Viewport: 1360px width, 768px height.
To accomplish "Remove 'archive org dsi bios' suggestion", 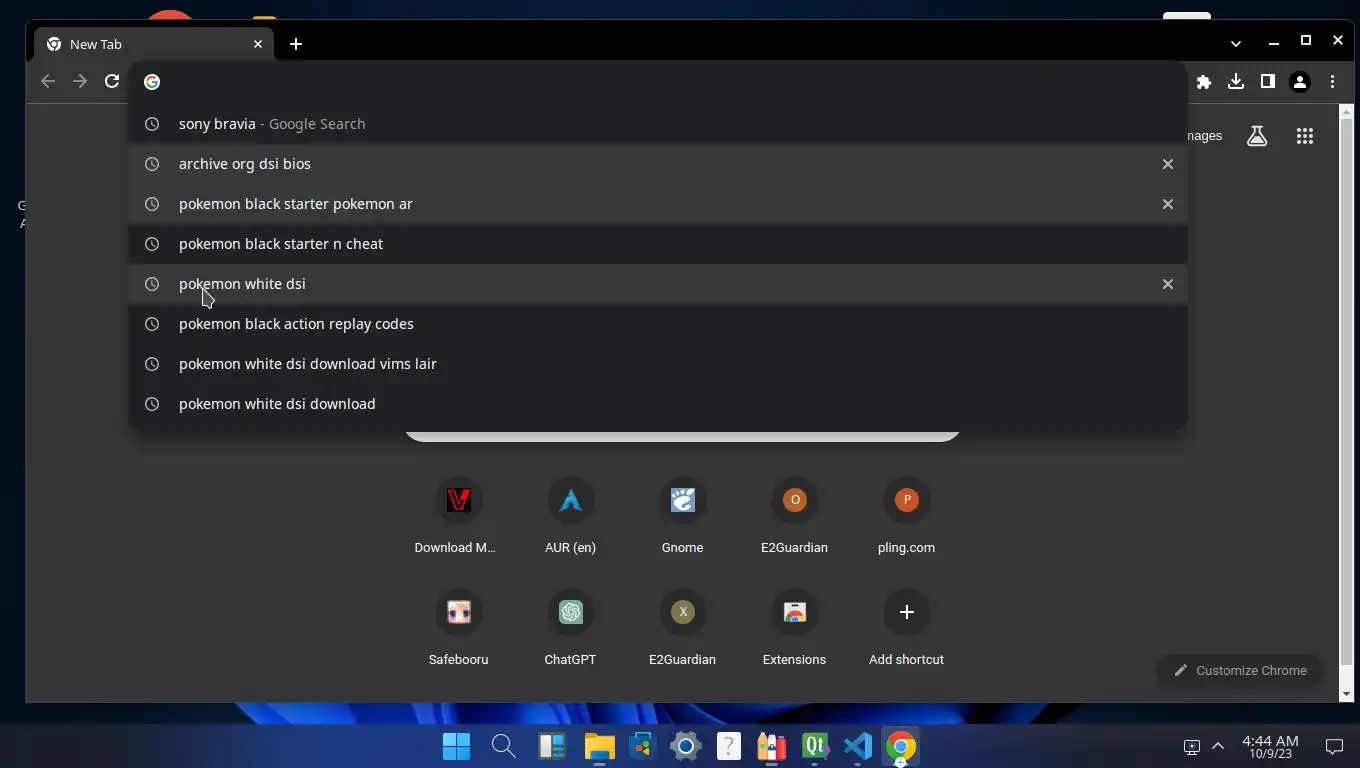I will (x=1167, y=164).
